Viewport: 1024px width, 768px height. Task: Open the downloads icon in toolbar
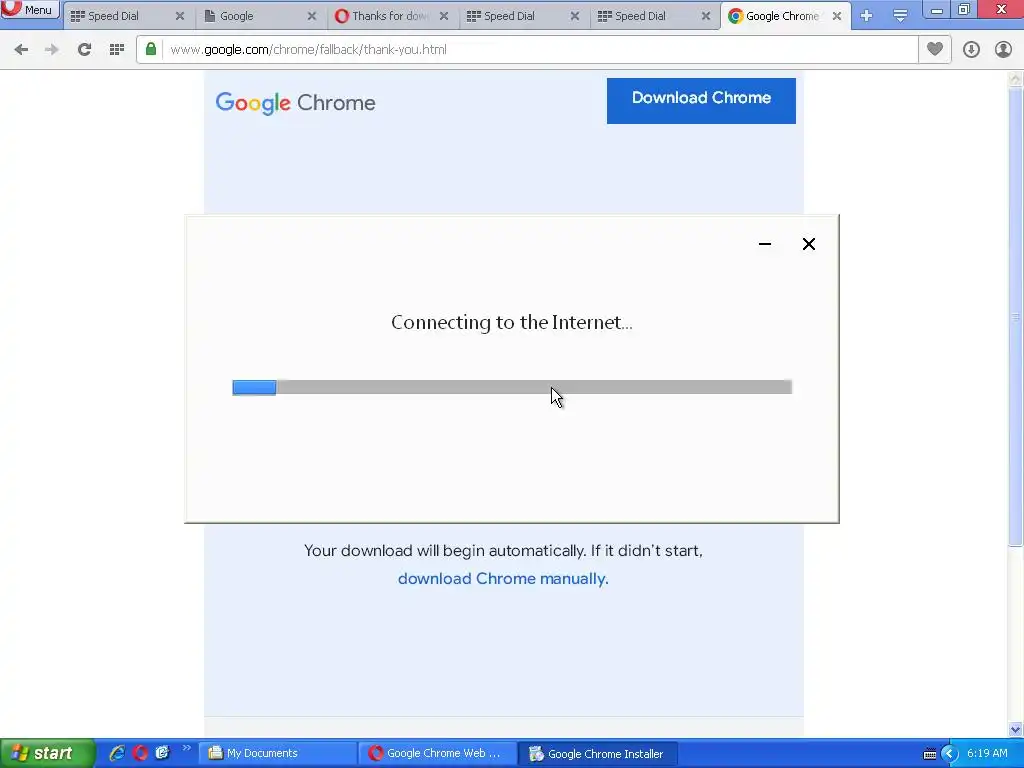(971, 50)
